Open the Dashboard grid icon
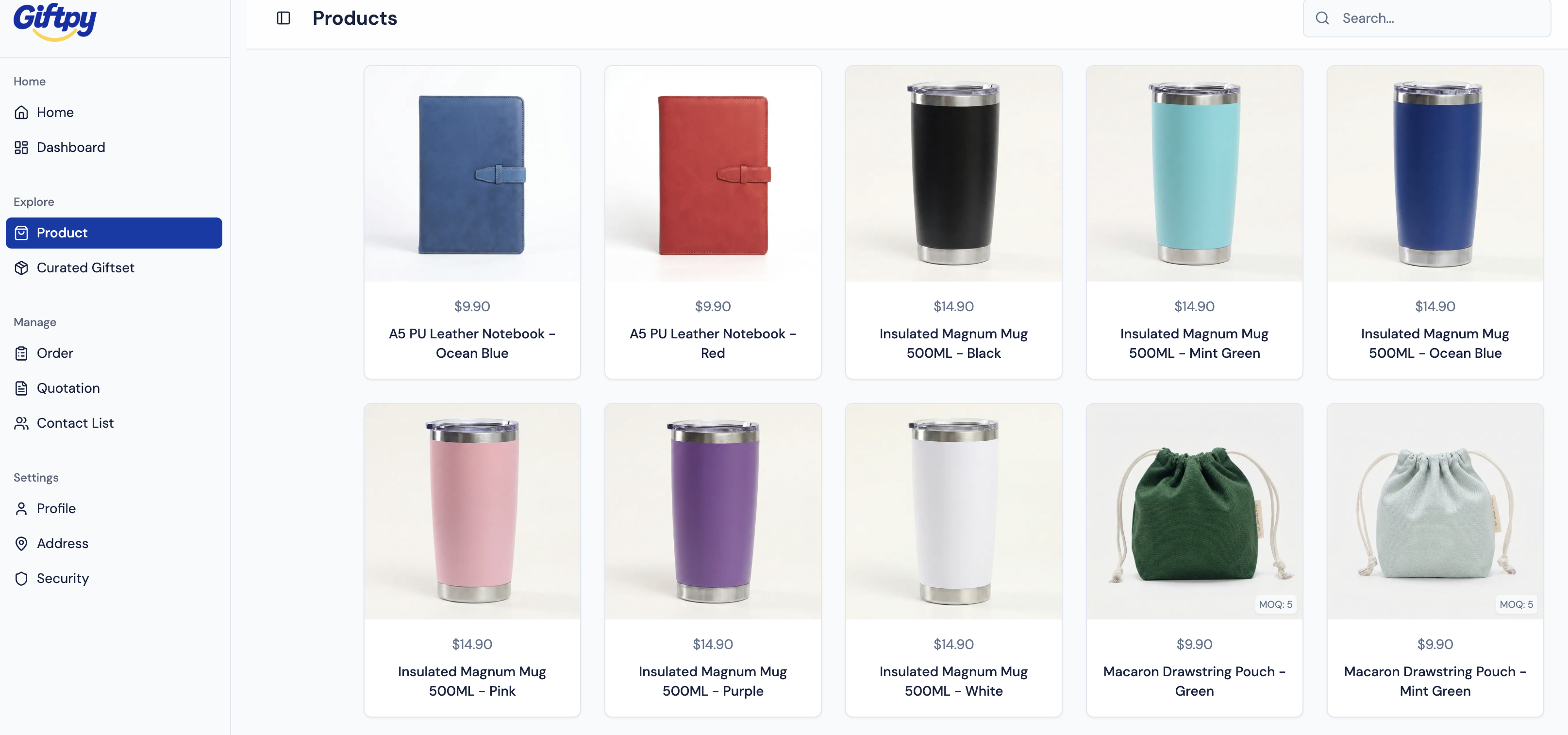The image size is (1568, 735). [21, 148]
